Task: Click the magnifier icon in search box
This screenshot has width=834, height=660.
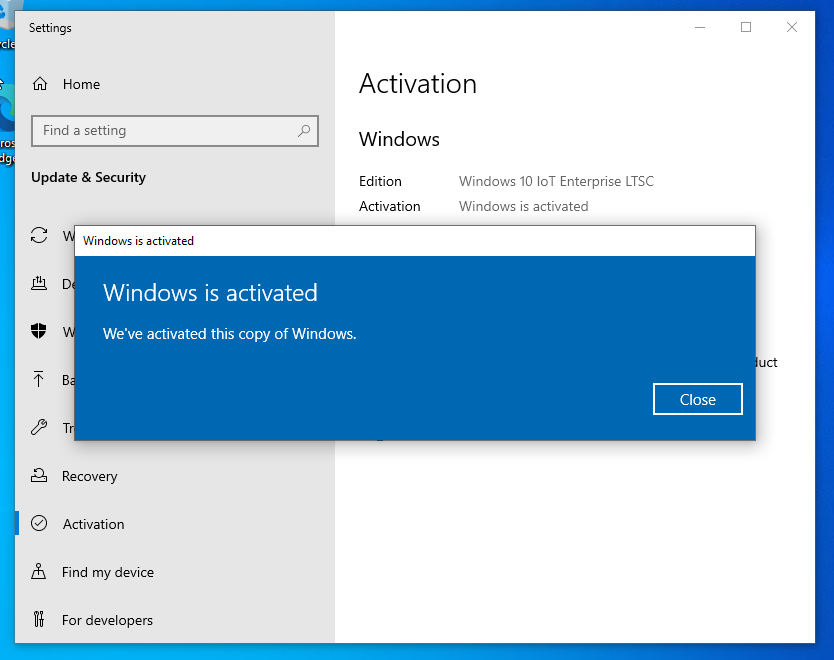Action: (x=304, y=130)
